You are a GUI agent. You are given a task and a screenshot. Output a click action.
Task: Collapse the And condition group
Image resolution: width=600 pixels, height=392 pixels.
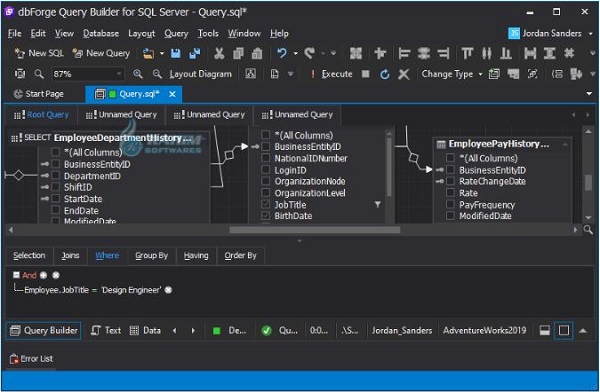(x=16, y=275)
